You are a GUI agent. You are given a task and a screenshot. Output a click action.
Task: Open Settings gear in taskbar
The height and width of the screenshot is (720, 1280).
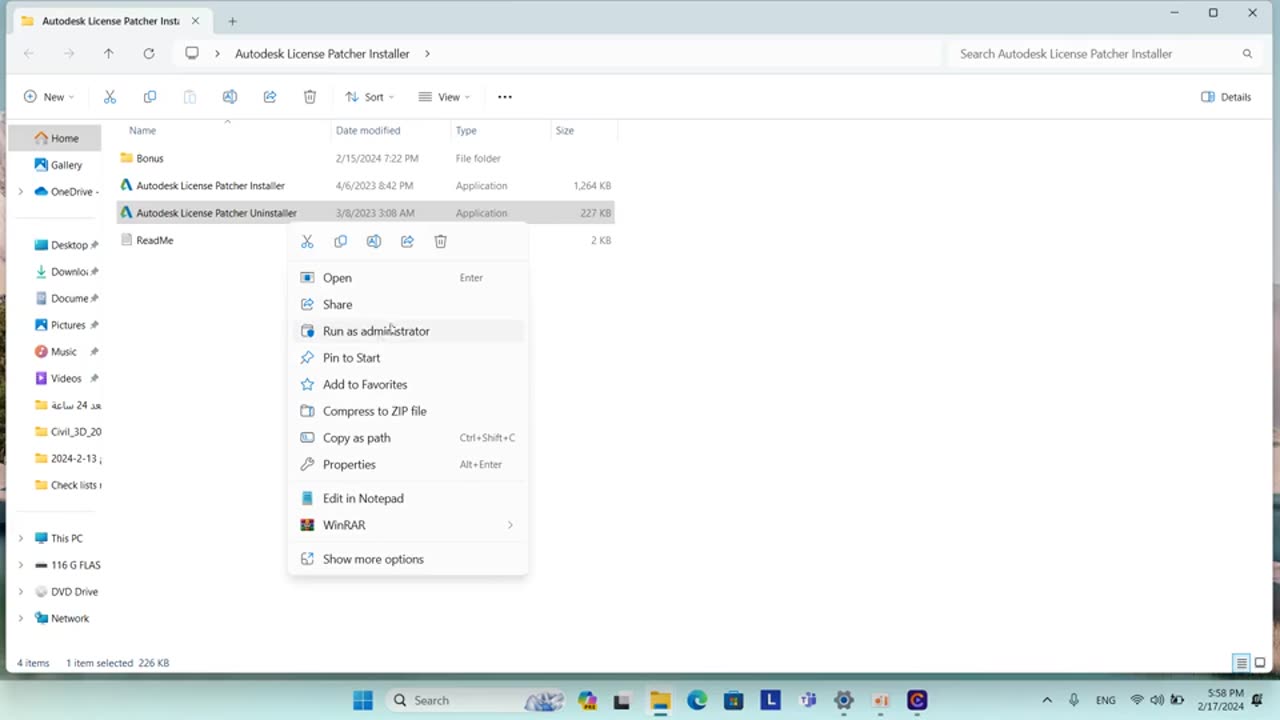844,700
